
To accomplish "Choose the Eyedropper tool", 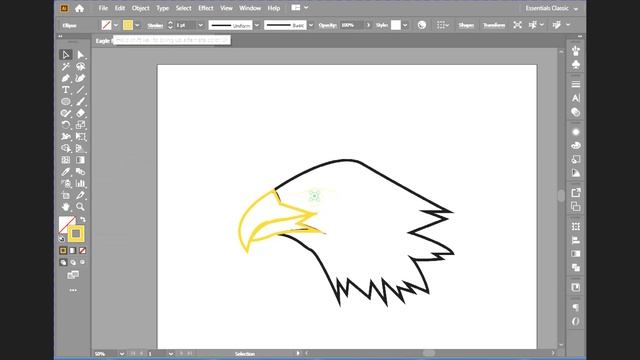I will tap(65, 171).
